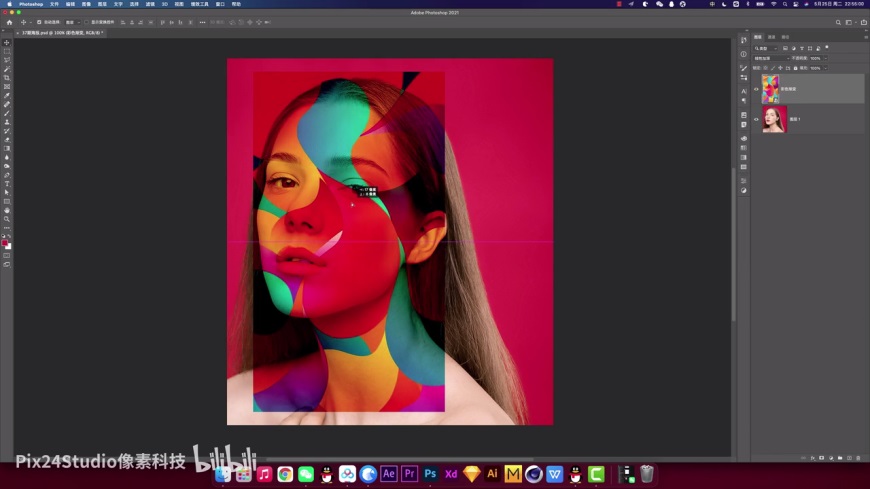870x489 pixels.
Task: Open the Character panel icon
Action: 744,91
